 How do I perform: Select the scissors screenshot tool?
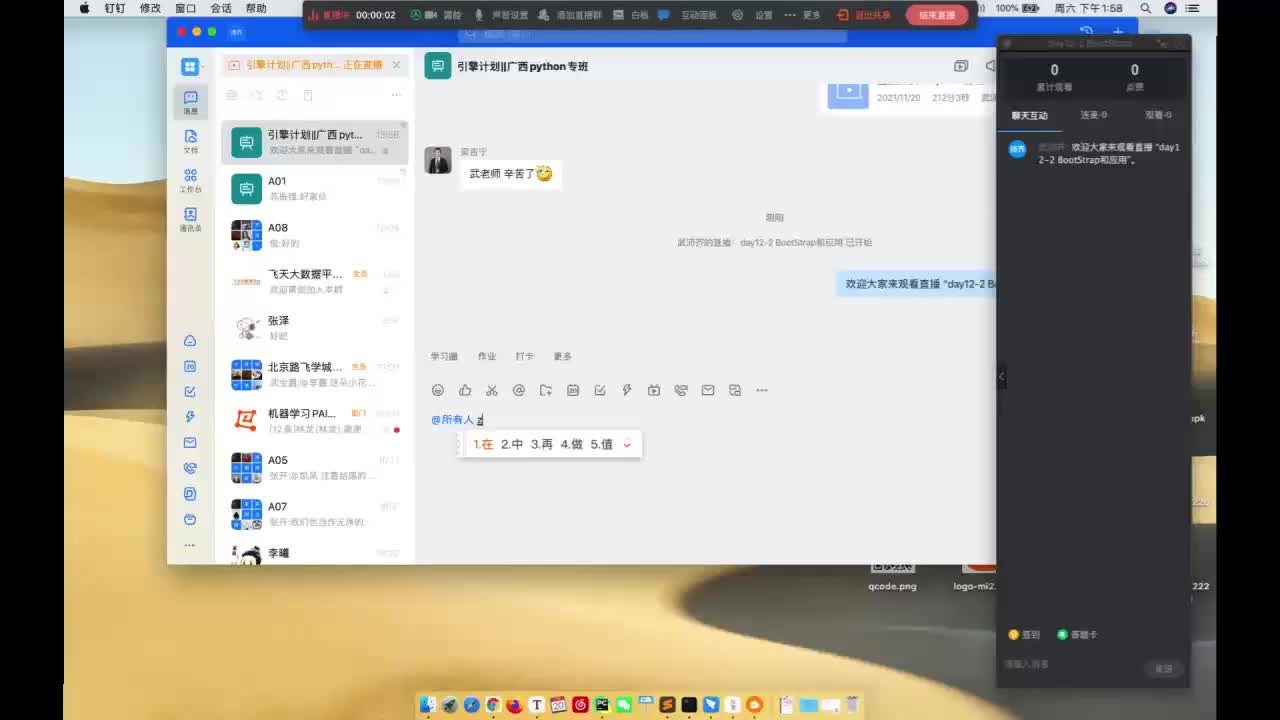click(x=492, y=390)
